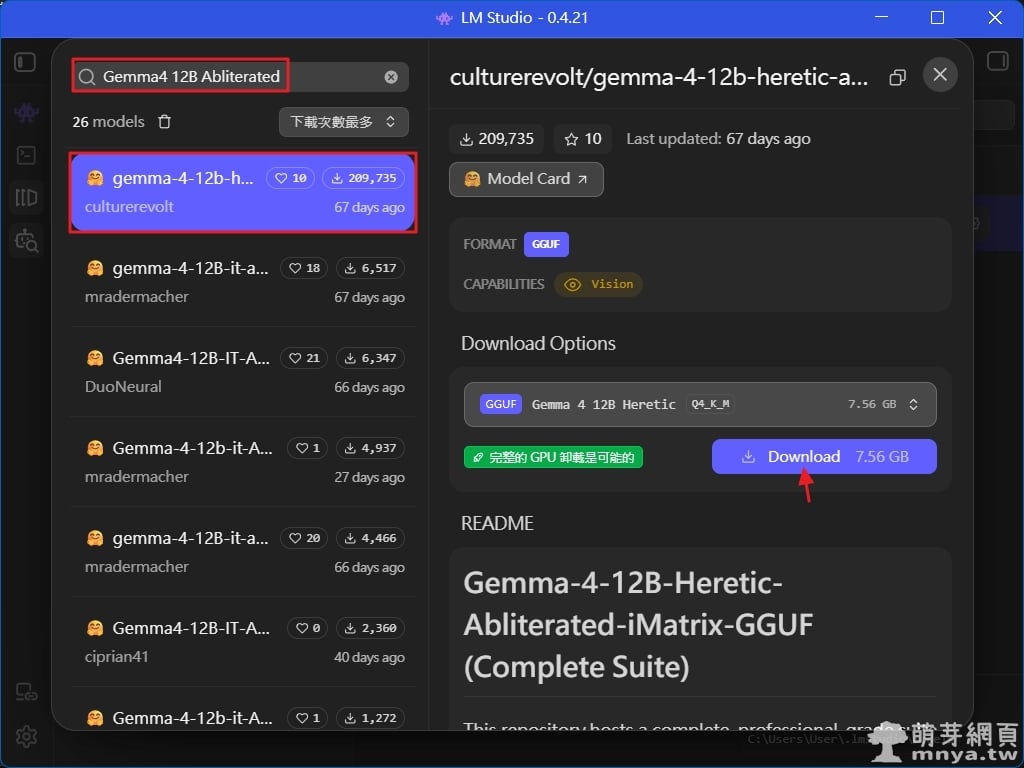Click the FORMAT label
This screenshot has width=1024, height=768.
pos(490,244)
